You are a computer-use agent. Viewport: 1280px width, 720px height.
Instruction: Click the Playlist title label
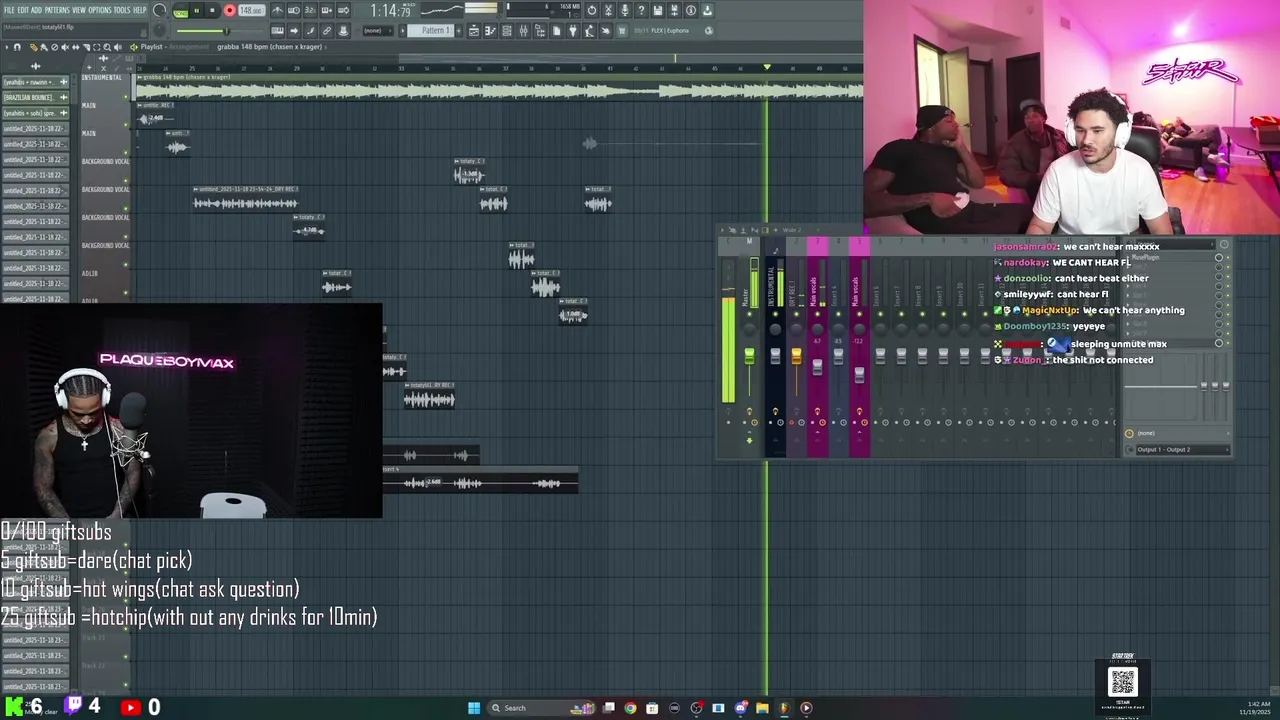pos(152,47)
